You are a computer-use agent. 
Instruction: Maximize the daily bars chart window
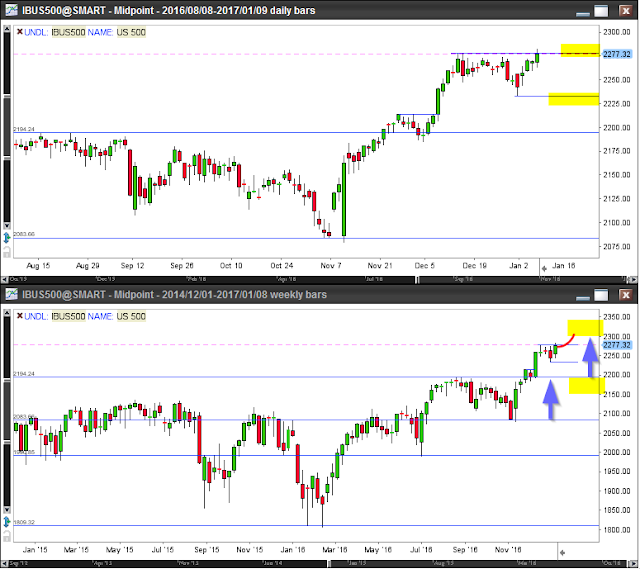point(601,11)
